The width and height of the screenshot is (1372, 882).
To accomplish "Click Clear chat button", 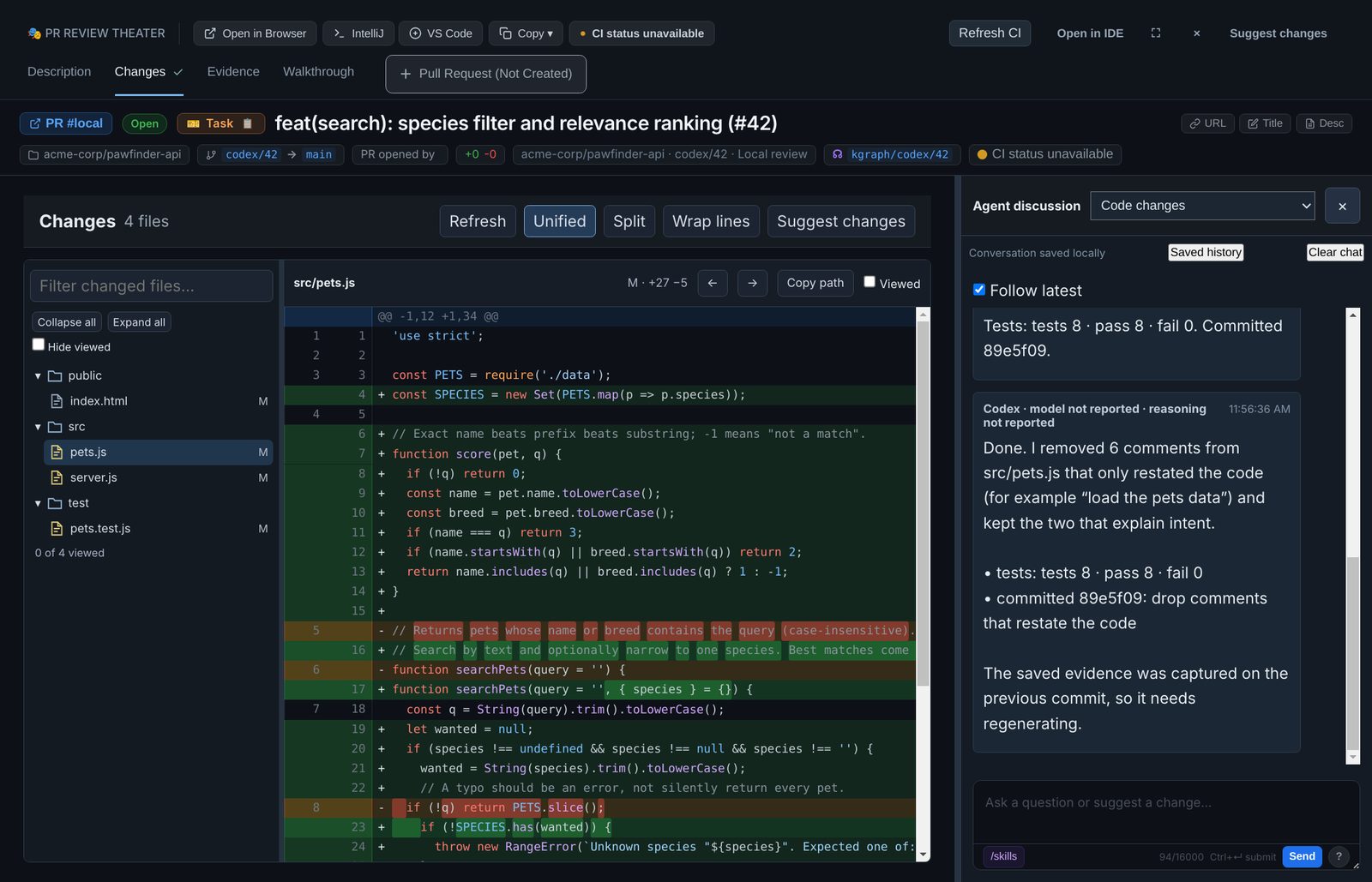I will pos(1335,252).
